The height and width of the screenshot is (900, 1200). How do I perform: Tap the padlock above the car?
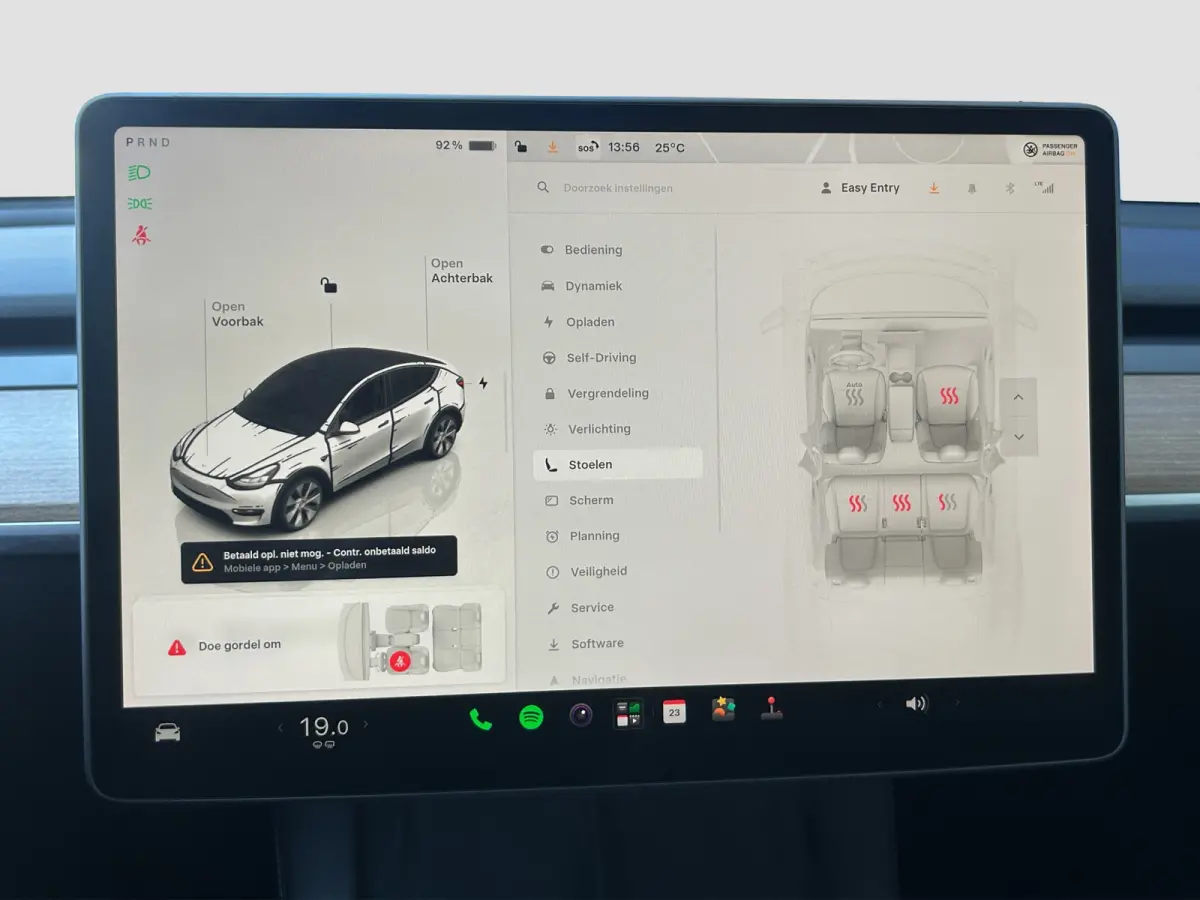(x=328, y=285)
